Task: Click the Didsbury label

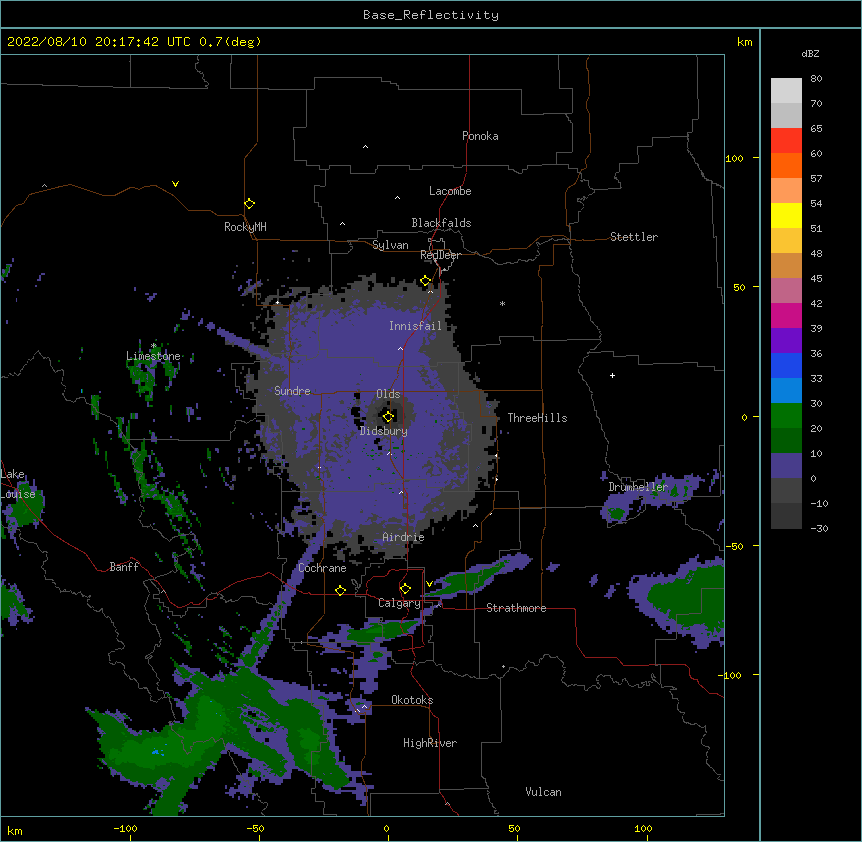Action: (x=384, y=431)
